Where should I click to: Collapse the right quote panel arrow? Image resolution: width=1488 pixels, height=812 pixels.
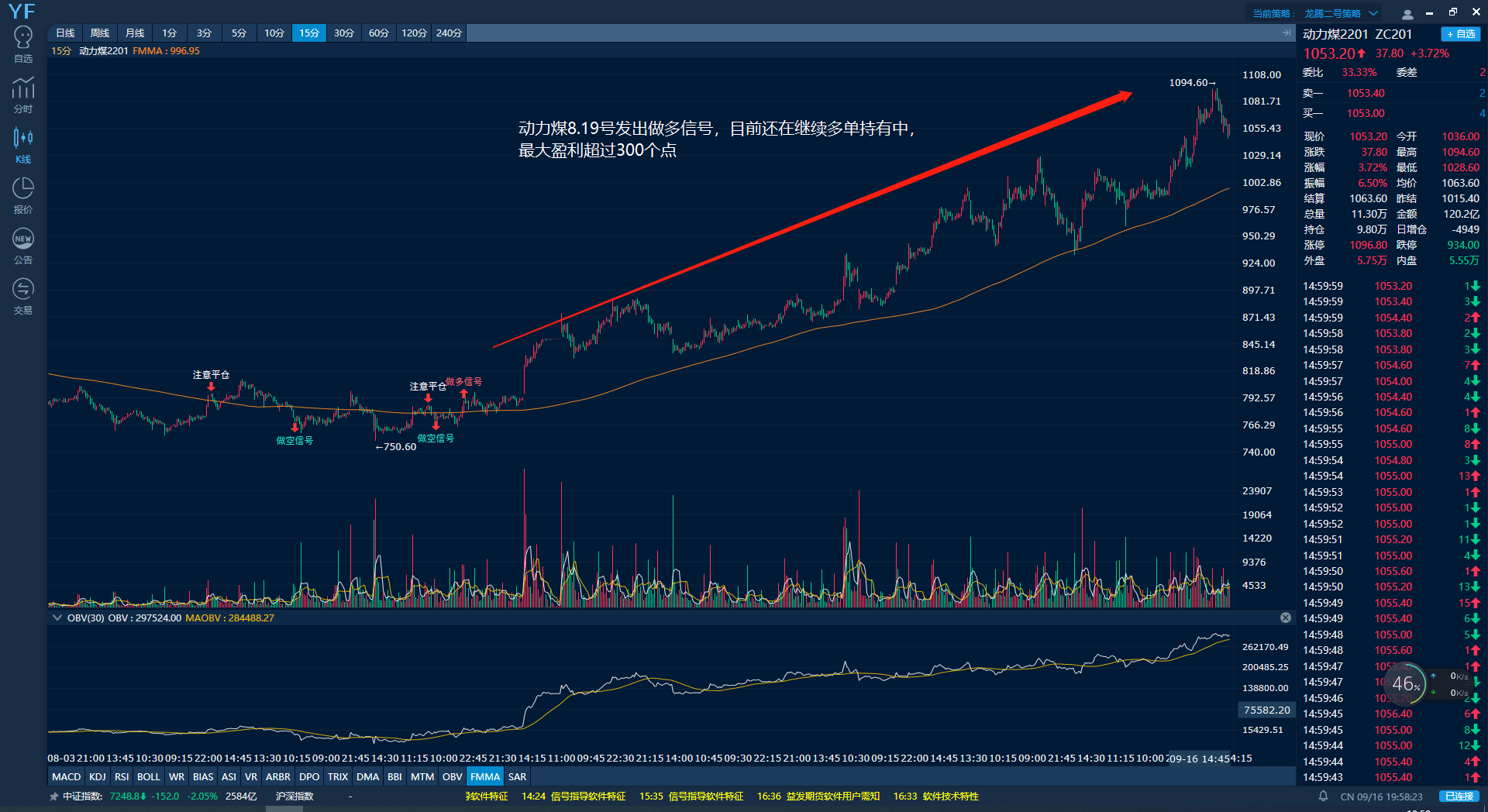coord(1286,33)
